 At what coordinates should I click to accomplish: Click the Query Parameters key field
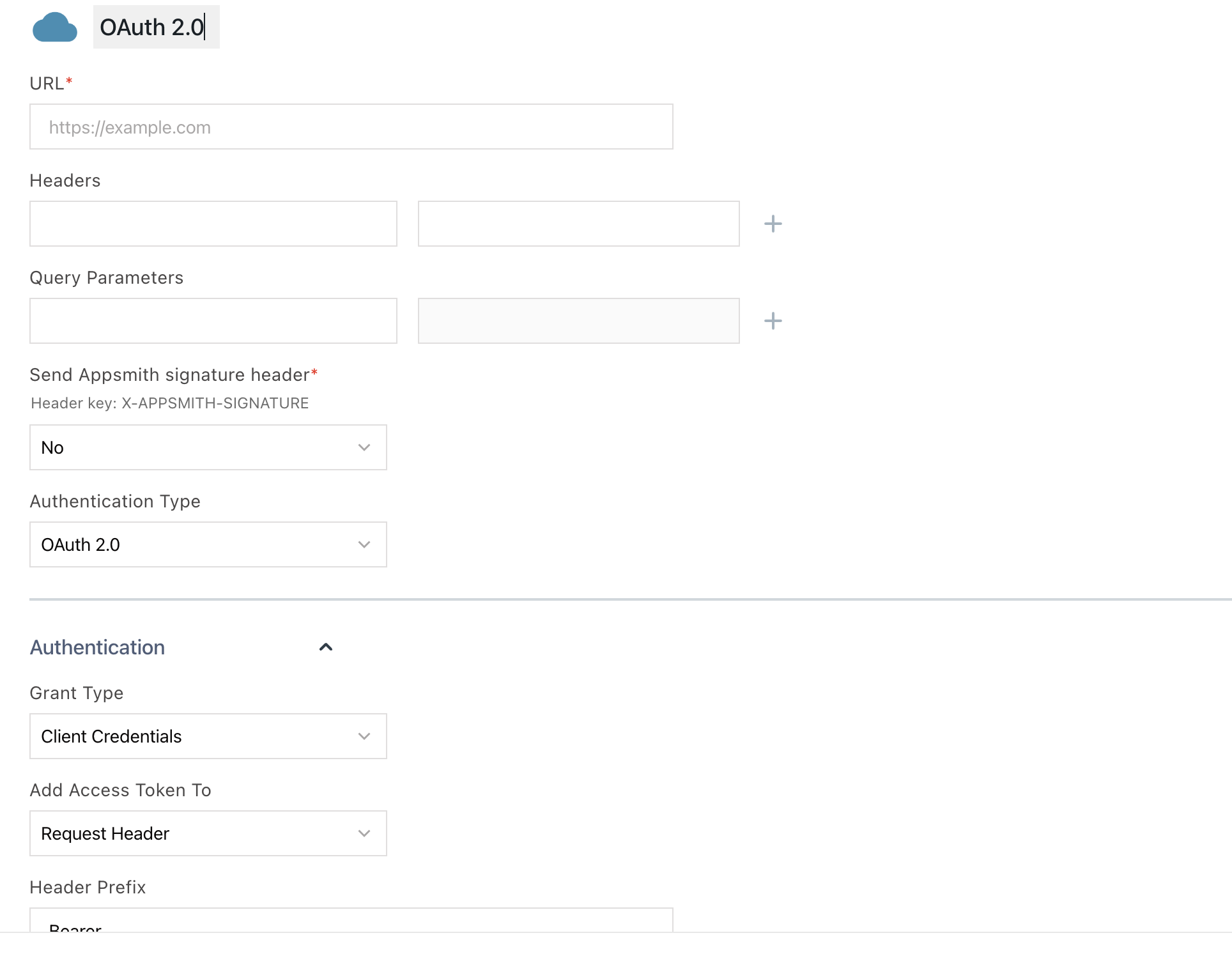pos(213,321)
